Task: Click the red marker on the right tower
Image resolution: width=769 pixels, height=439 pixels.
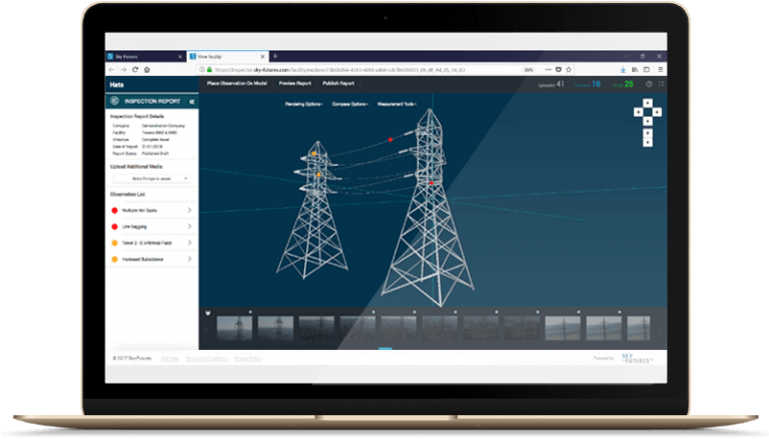Action: pos(432,183)
